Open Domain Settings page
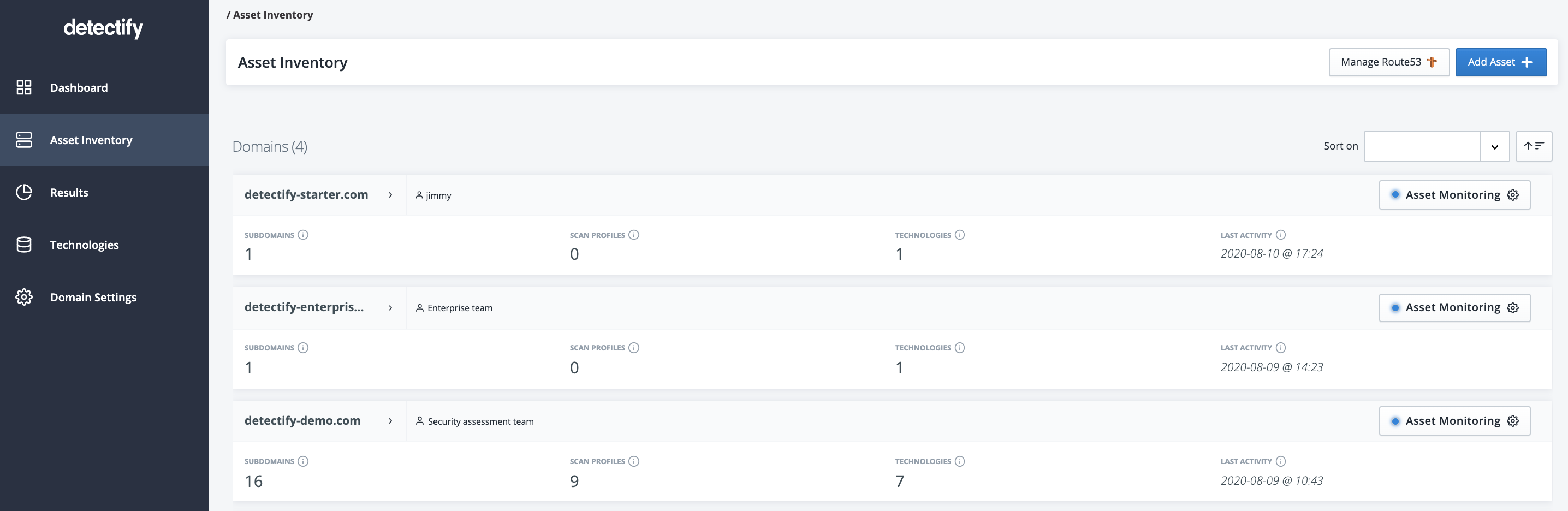 coord(104,297)
